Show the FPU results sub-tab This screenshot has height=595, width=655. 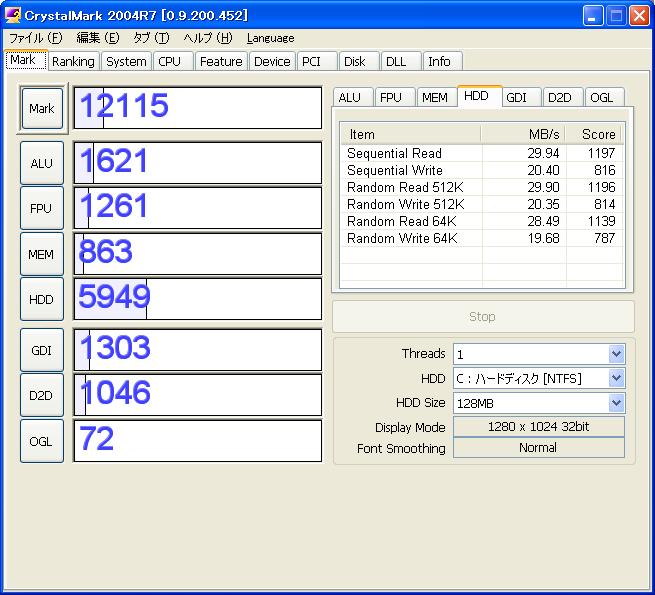click(395, 97)
